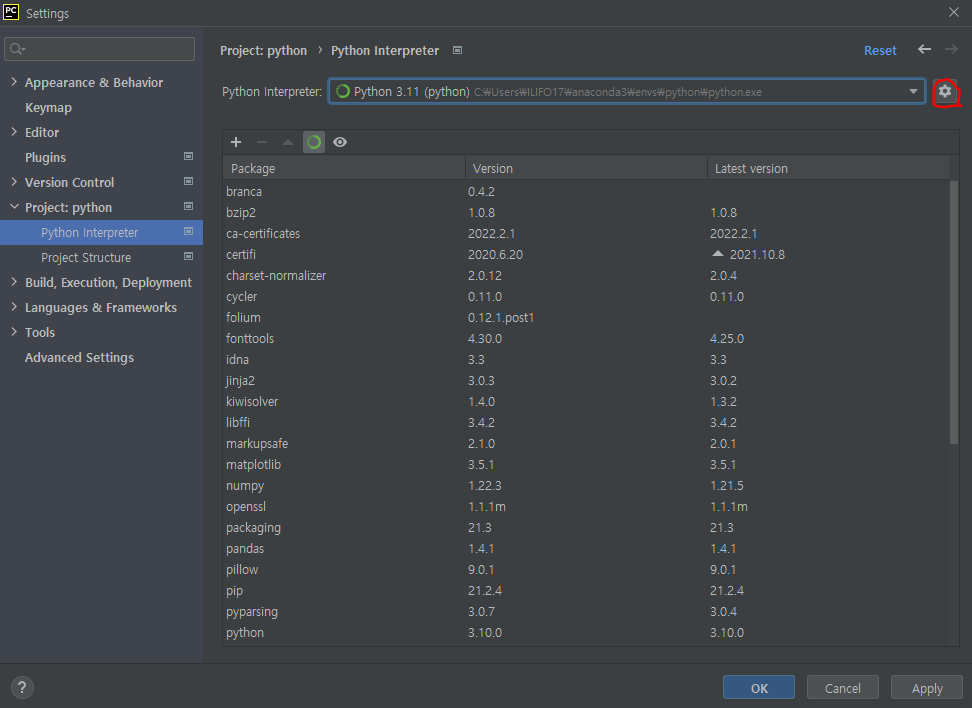
Task: Collapse the Project: python section
Action: [x=14, y=206]
